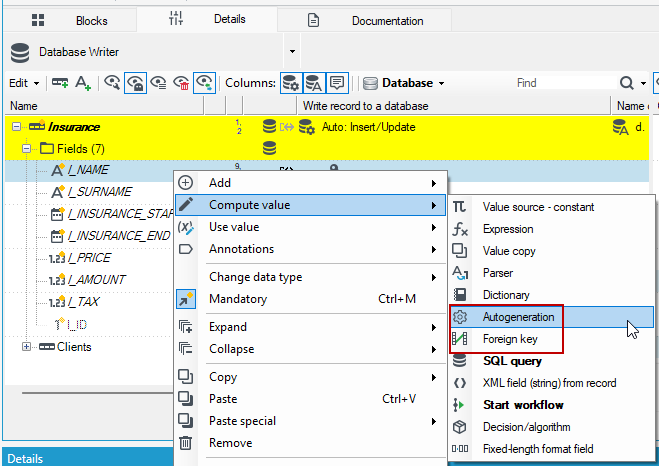Click the add text field icon
Image resolution: width=659 pixels, height=466 pixels.
point(83,83)
